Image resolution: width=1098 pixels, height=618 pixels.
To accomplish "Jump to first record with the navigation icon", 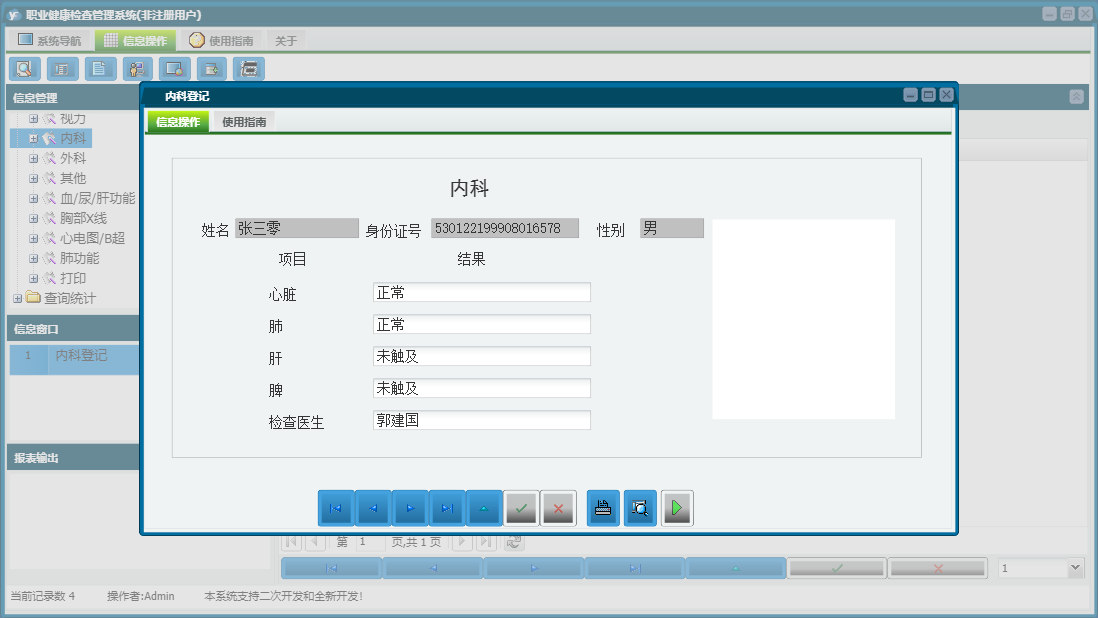I will pos(336,508).
